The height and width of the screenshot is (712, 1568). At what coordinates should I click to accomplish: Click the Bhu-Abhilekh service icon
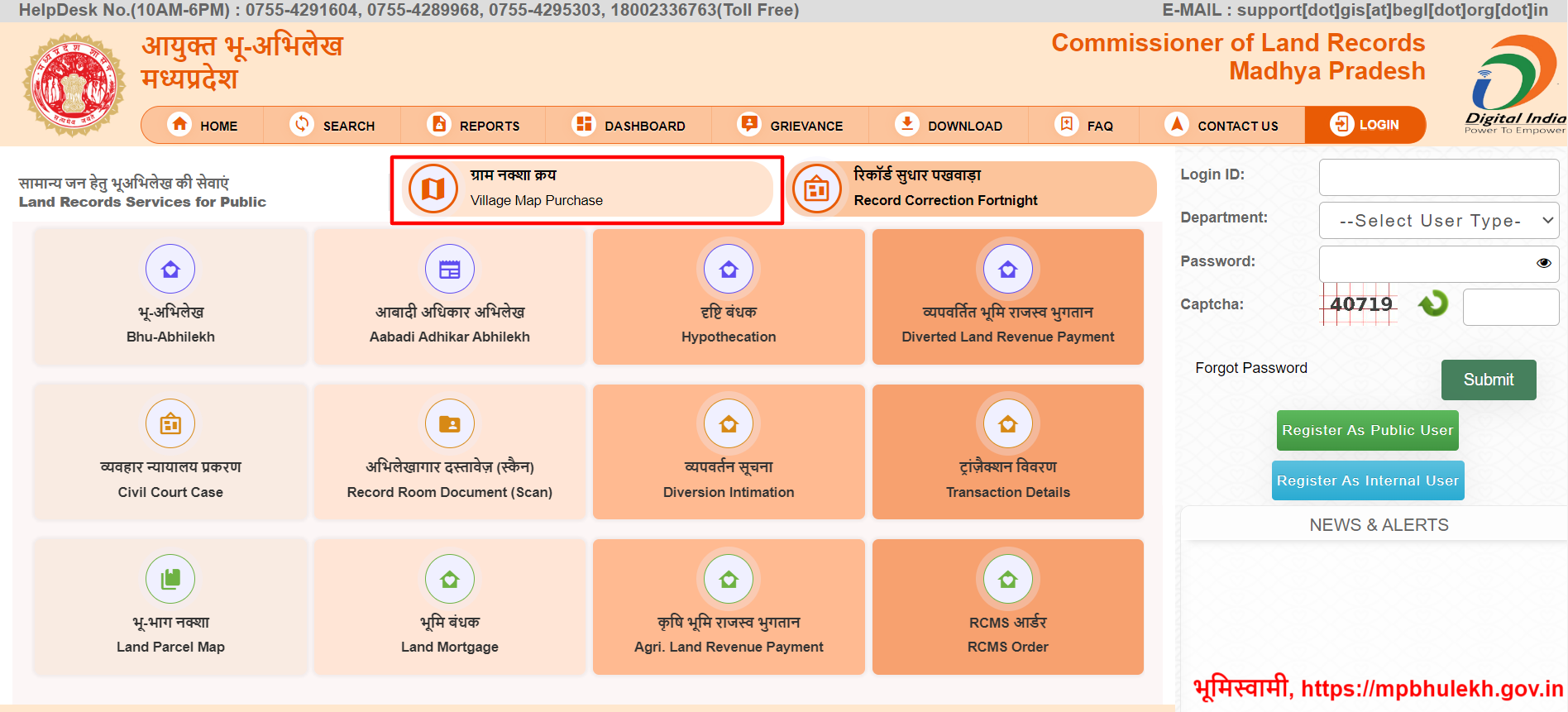170,270
